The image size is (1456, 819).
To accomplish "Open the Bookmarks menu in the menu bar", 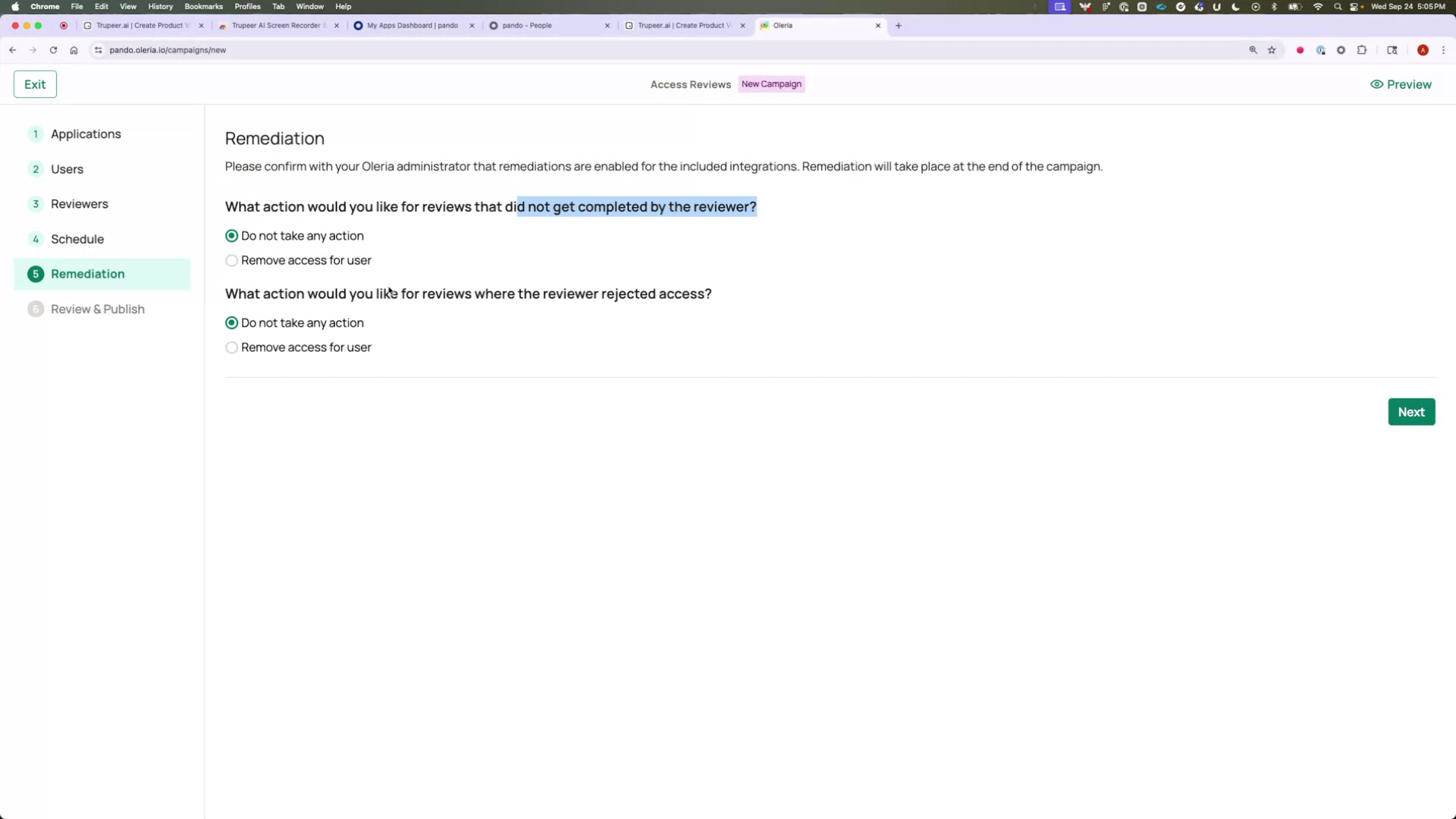I will coord(203,6).
